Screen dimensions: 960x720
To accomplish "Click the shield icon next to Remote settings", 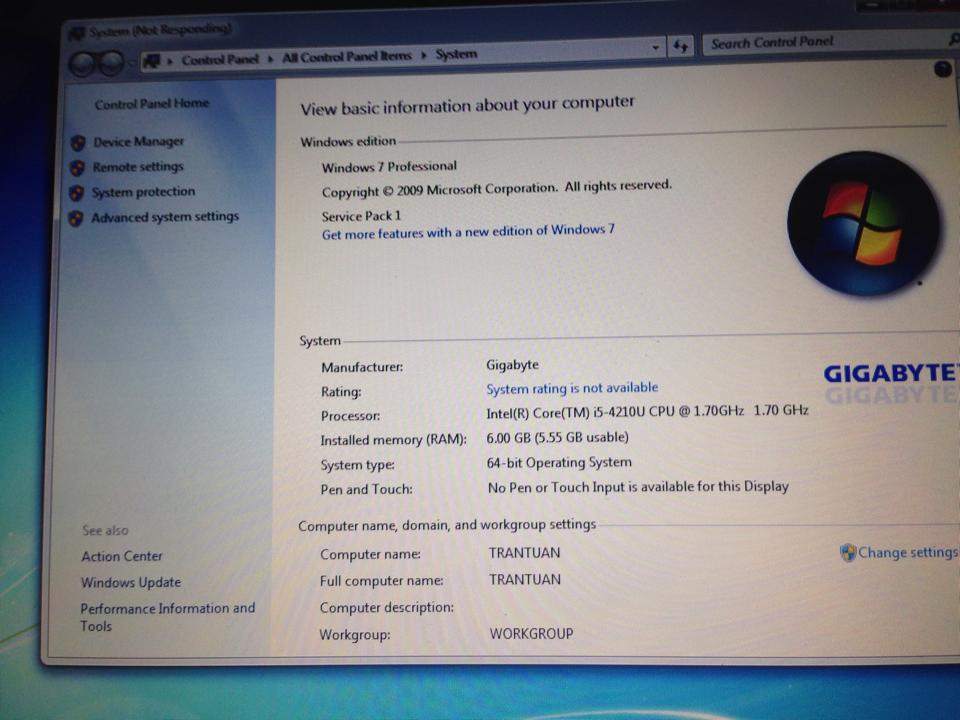I will (x=77, y=168).
